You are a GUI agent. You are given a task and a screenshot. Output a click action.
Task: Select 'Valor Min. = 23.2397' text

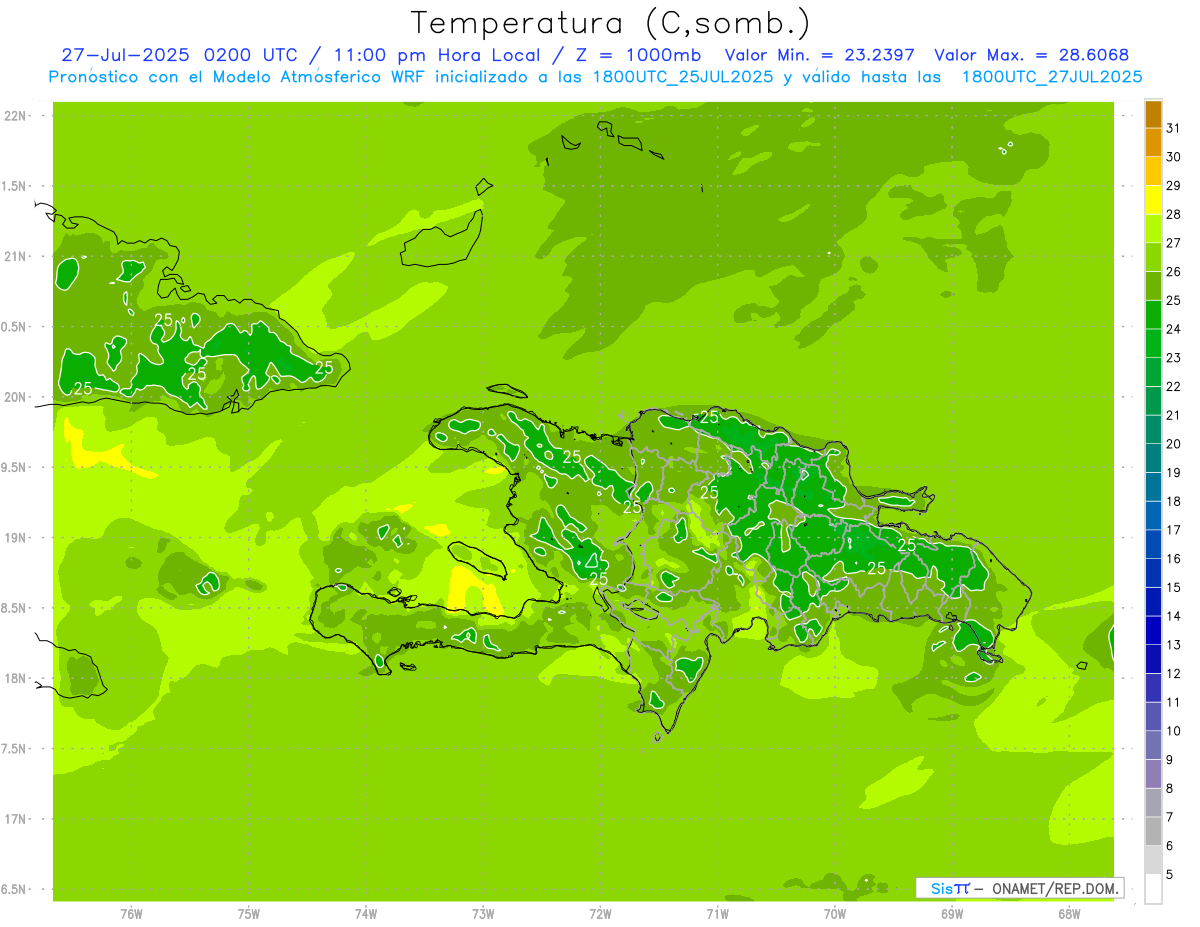821,55
